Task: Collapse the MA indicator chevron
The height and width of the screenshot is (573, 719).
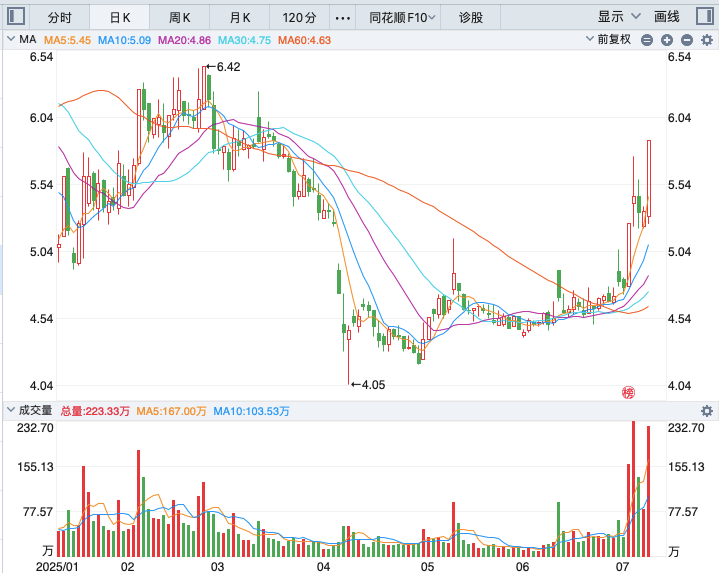Action: [11, 39]
